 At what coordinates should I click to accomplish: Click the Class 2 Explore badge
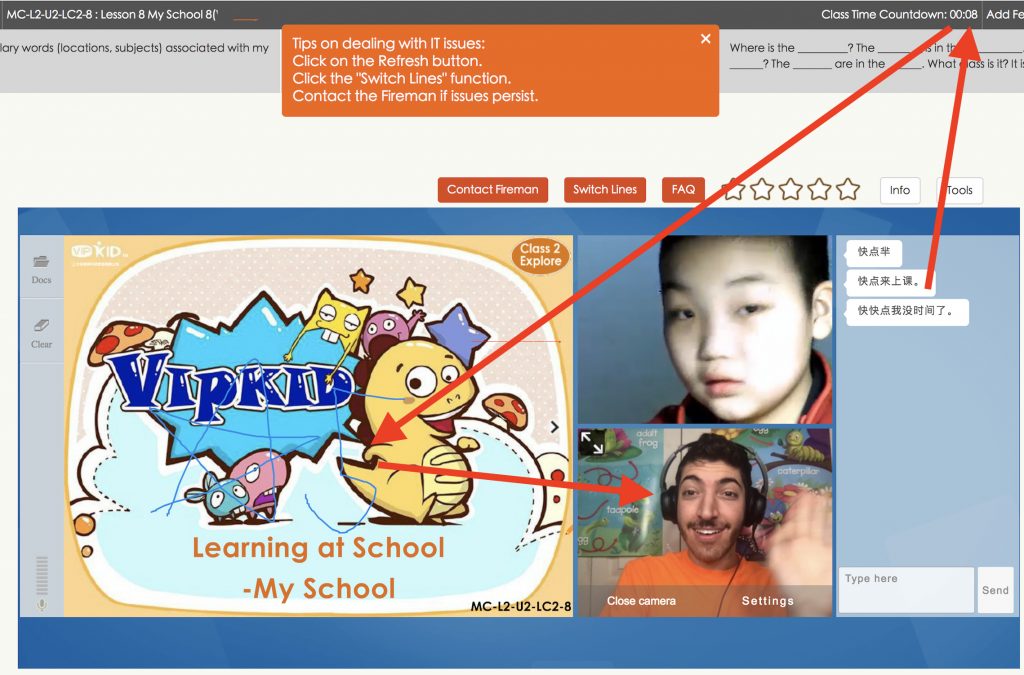click(x=541, y=255)
